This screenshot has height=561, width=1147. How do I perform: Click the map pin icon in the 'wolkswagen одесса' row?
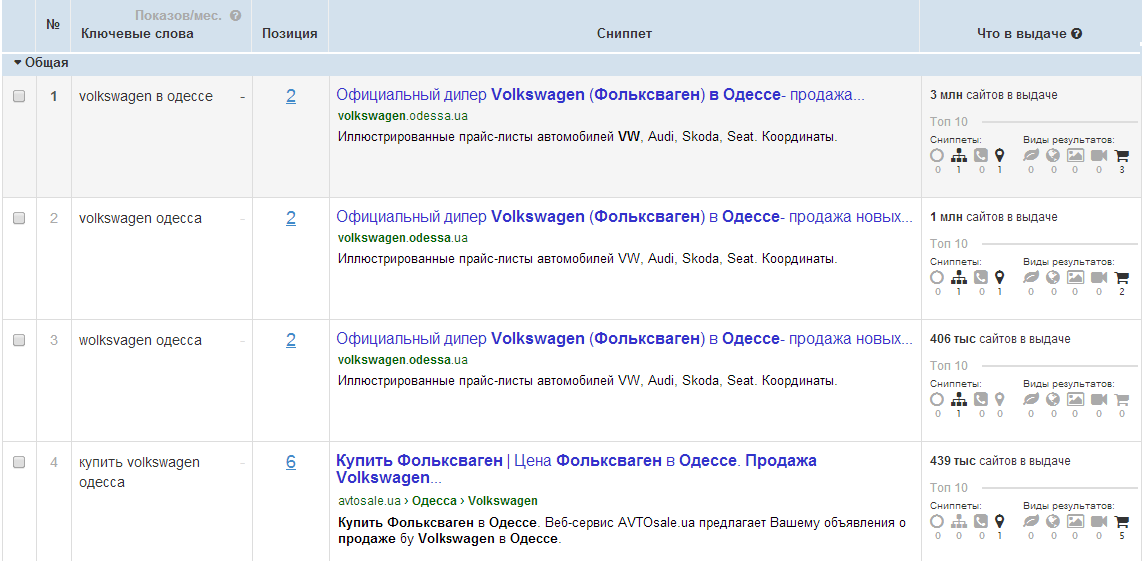point(1000,400)
